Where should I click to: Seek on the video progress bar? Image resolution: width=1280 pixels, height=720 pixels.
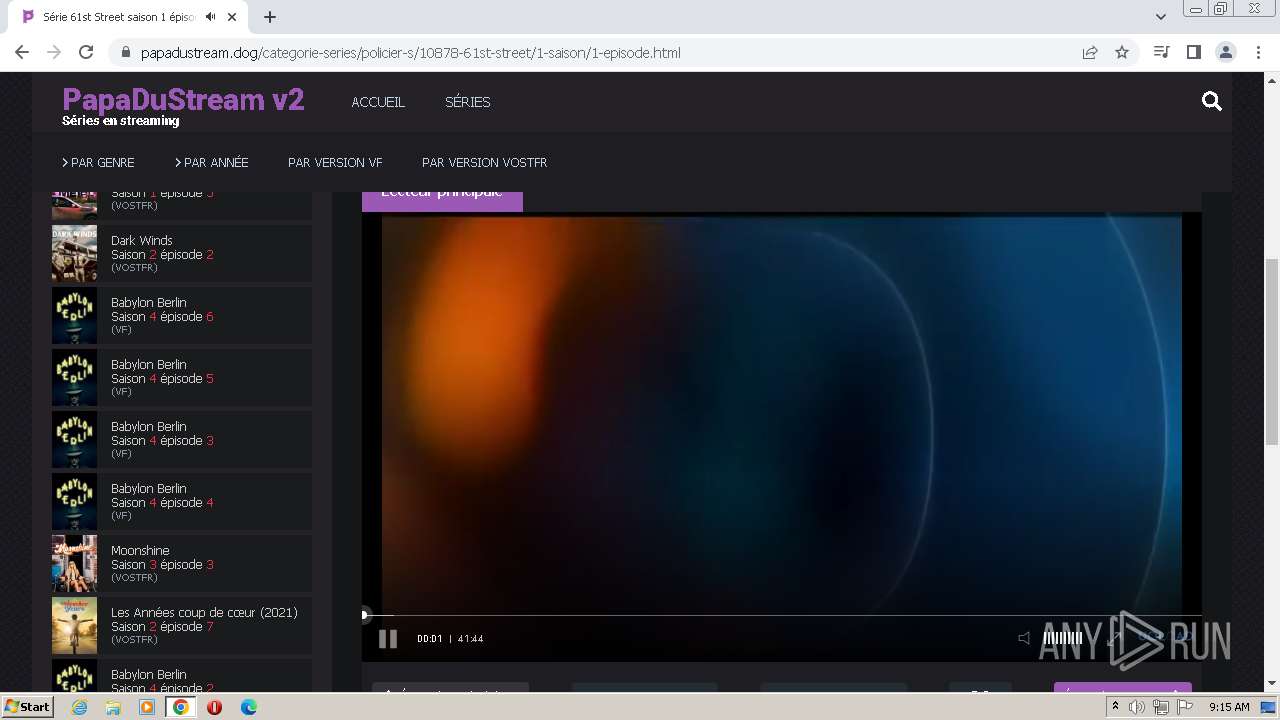pyautogui.click(x=782, y=615)
